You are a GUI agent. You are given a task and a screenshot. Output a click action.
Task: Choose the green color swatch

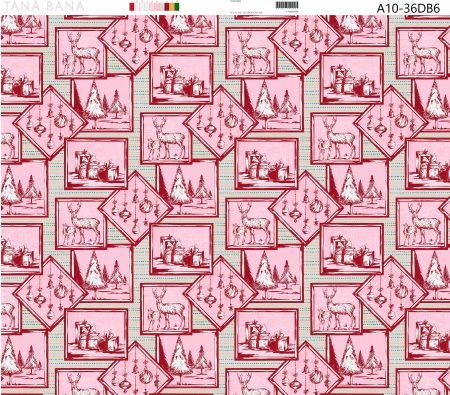177,7
